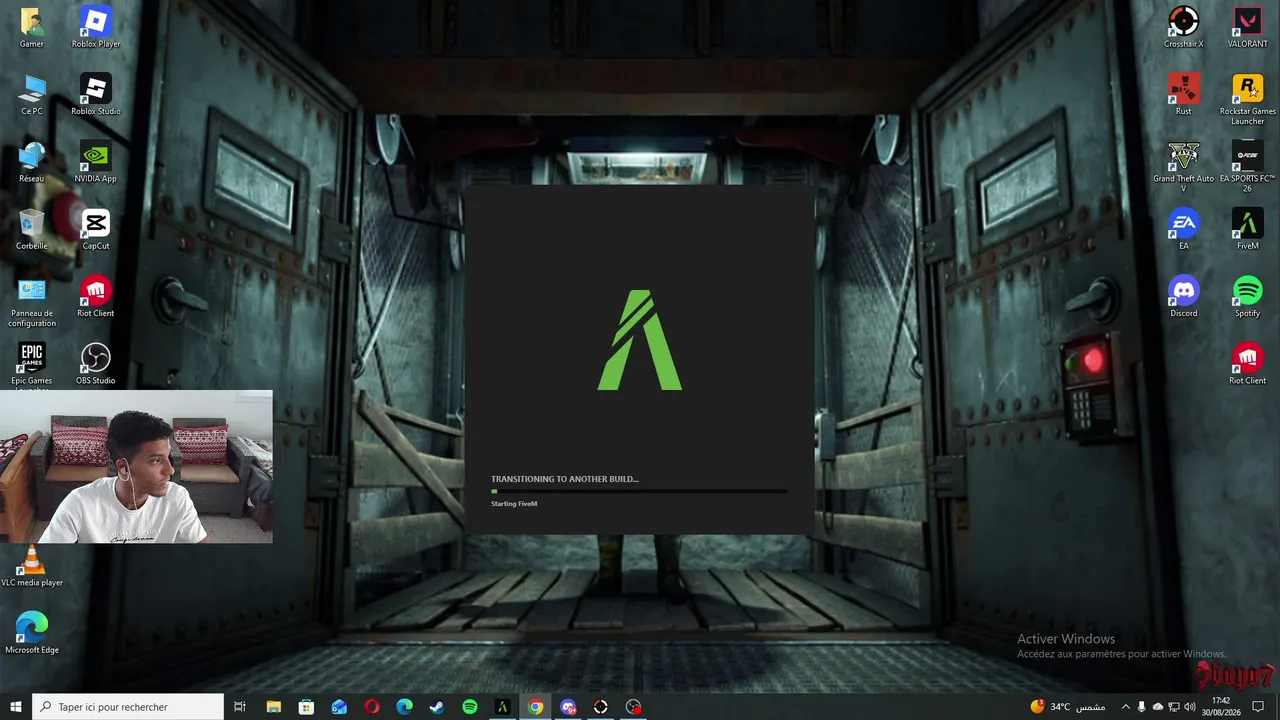Switch to Spotify in the taskbar
Screen dimensions: 1280x720
coord(470,707)
